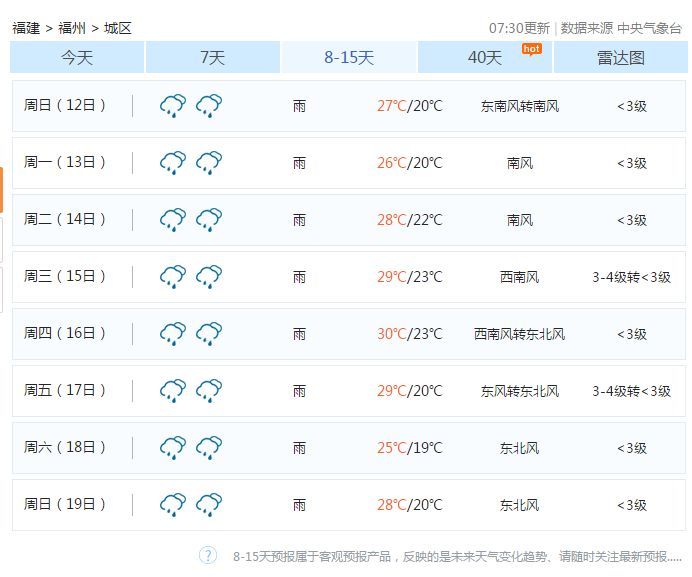This screenshot has width=692, height=577.
Task: Click wind level 3-4级转<3级 on 17日
Action: tap(632, 391)
